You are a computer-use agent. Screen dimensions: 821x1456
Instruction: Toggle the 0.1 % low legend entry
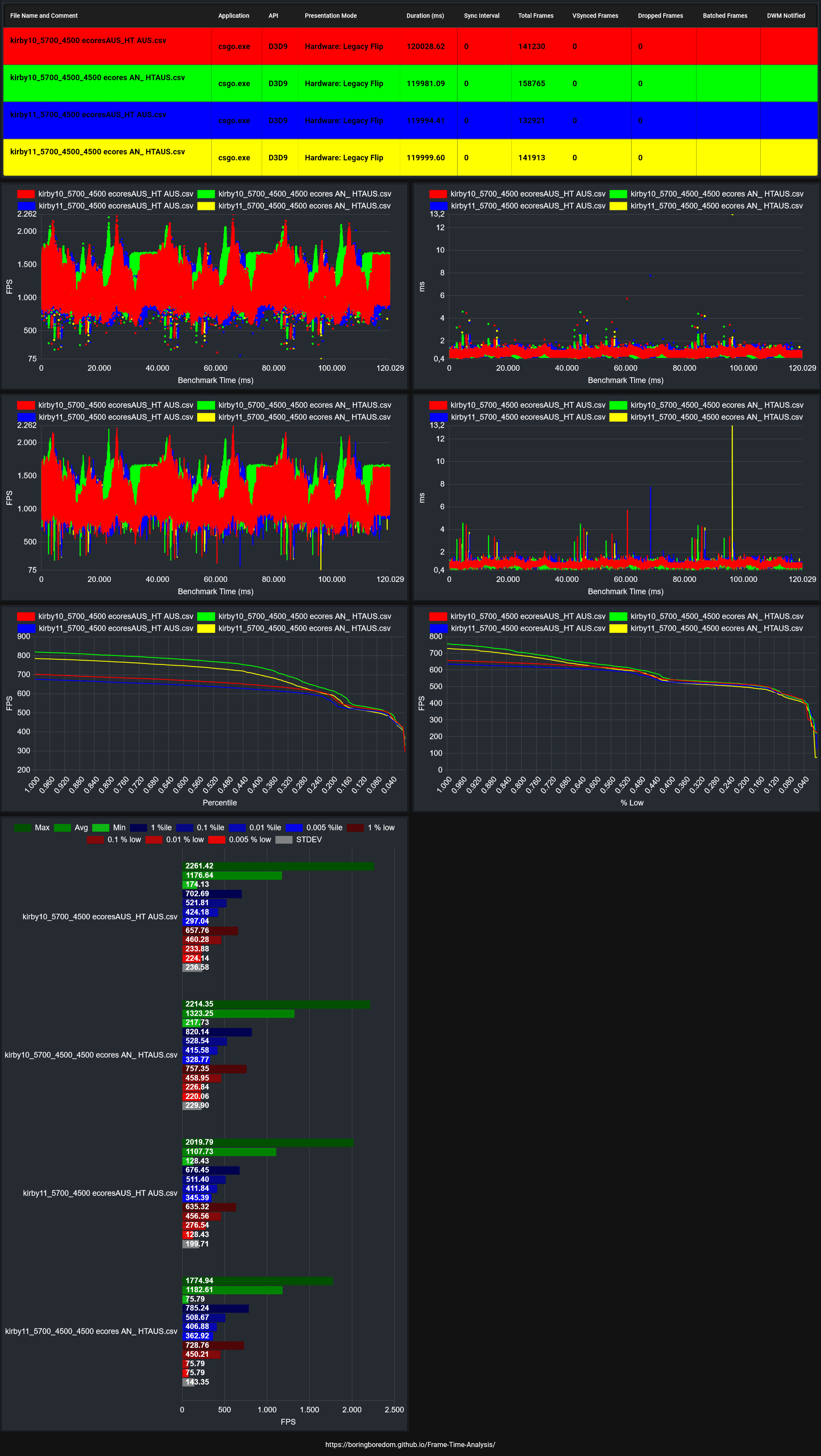[x=114, y=839]
